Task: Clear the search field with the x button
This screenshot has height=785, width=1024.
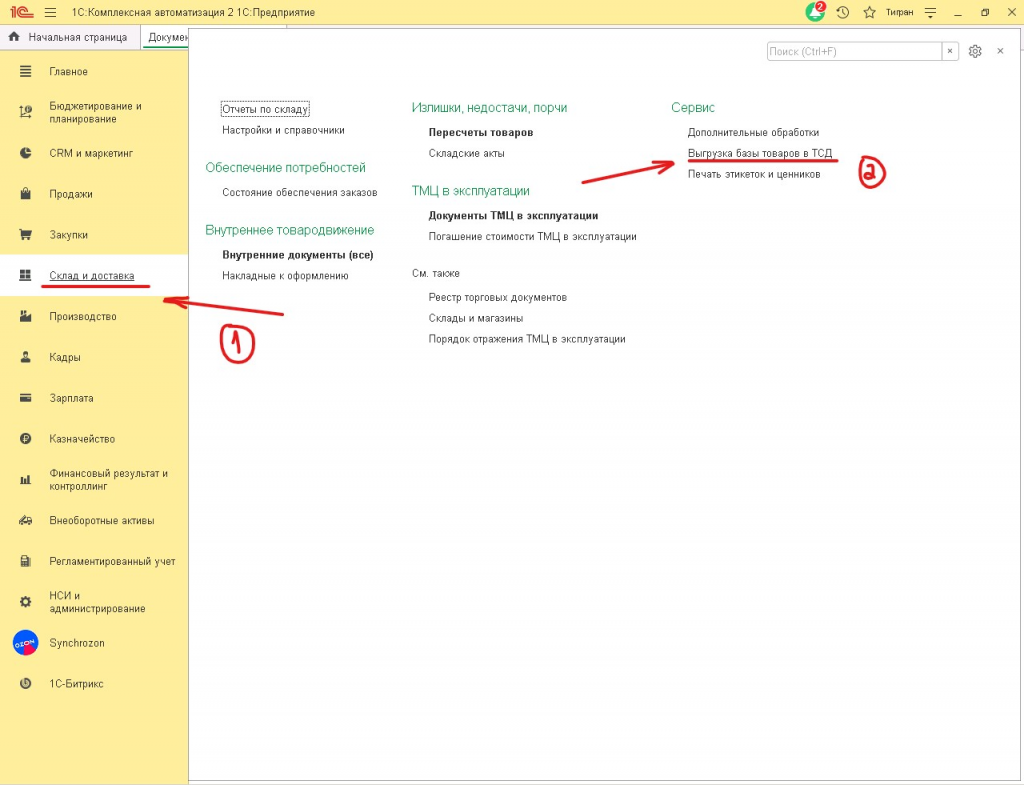Action: (950, 51)
